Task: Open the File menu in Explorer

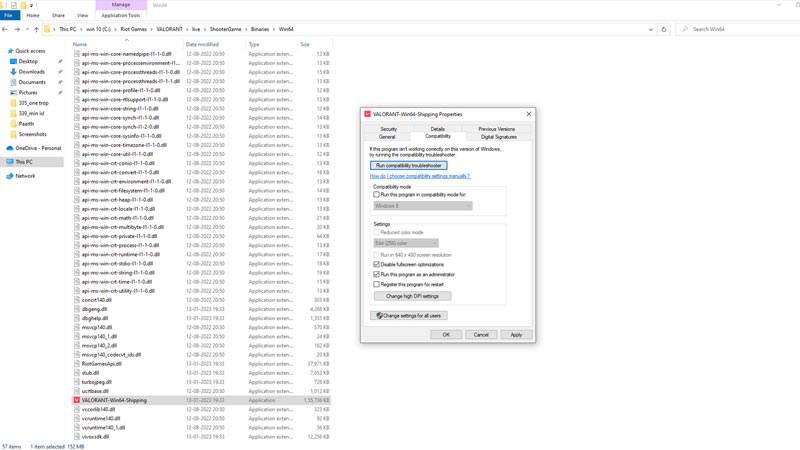Action: click(9, 15)
